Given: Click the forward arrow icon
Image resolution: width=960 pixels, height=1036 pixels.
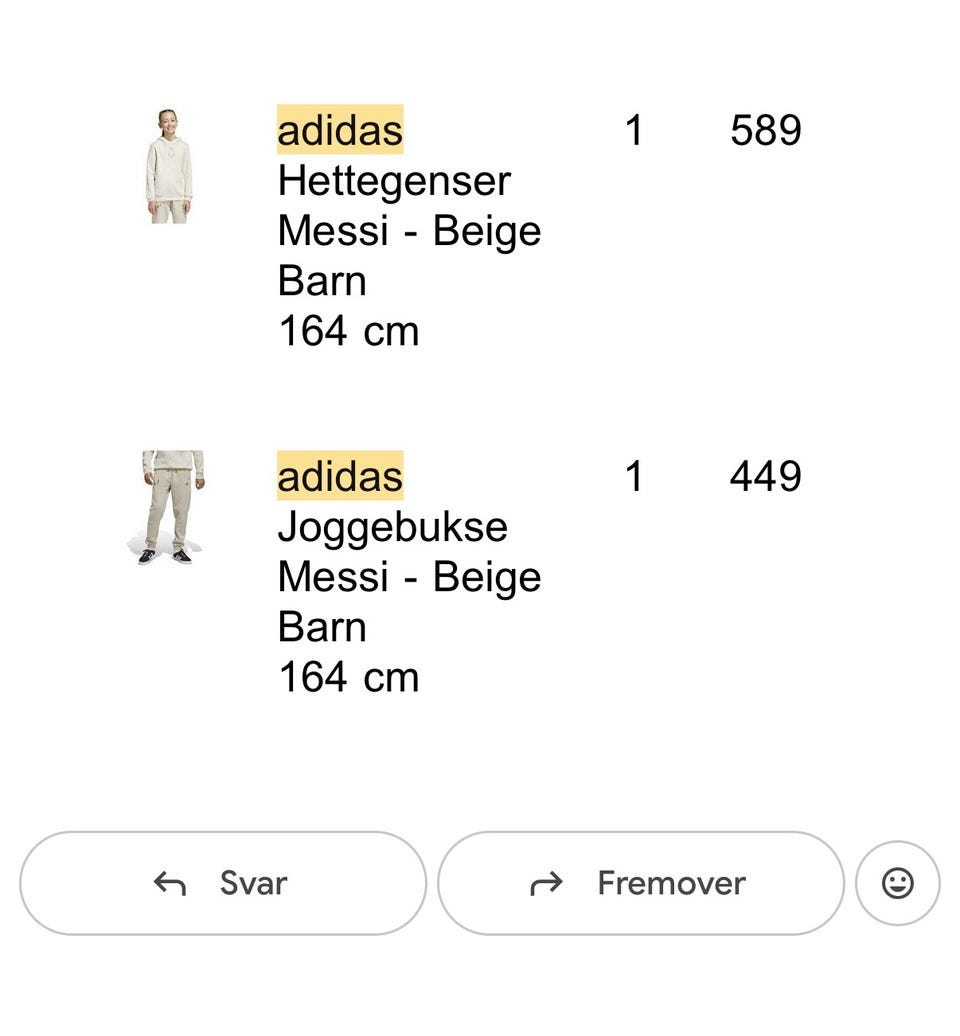Looking at the screenshot, I should point(546,883).
